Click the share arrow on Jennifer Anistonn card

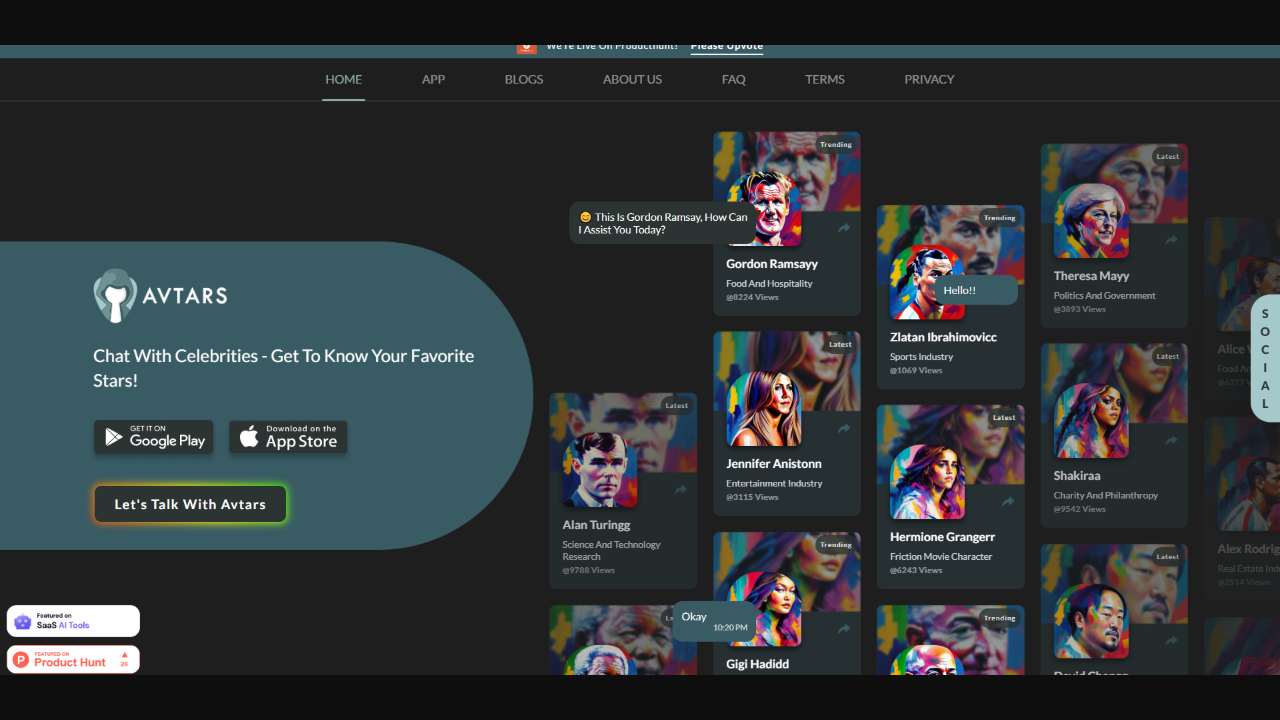pyautogui.click(x=844, y=428)
